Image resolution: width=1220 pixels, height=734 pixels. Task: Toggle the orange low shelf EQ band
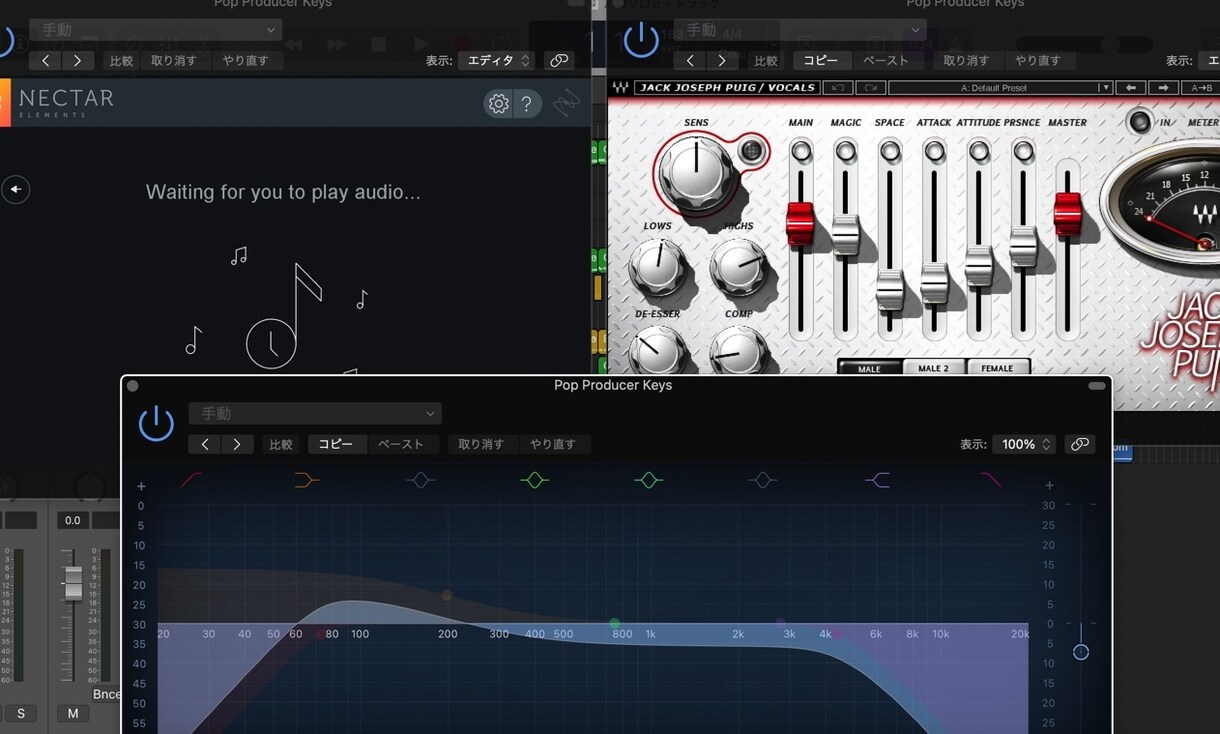306,480
